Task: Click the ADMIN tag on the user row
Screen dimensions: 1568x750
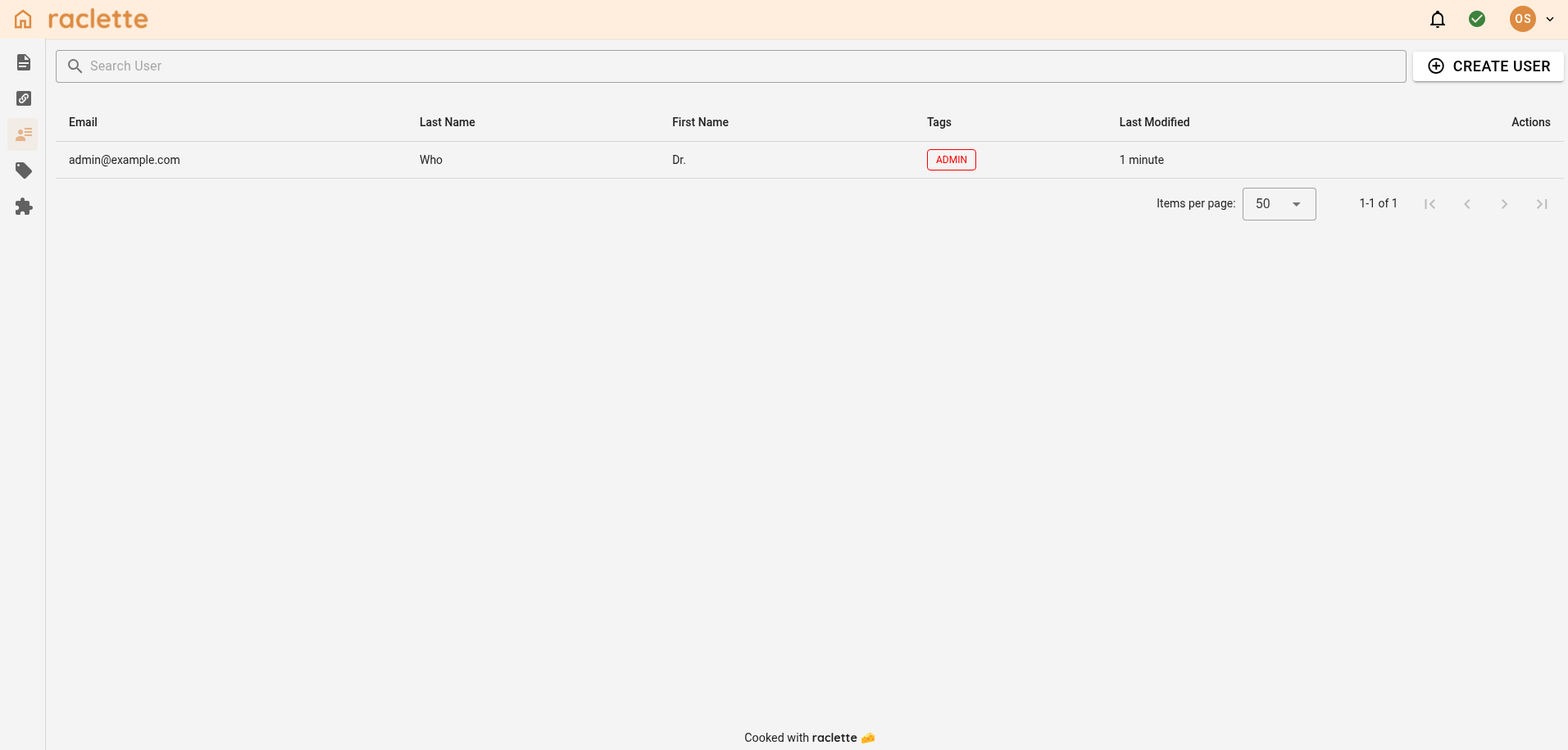Action: pos(951,160)
